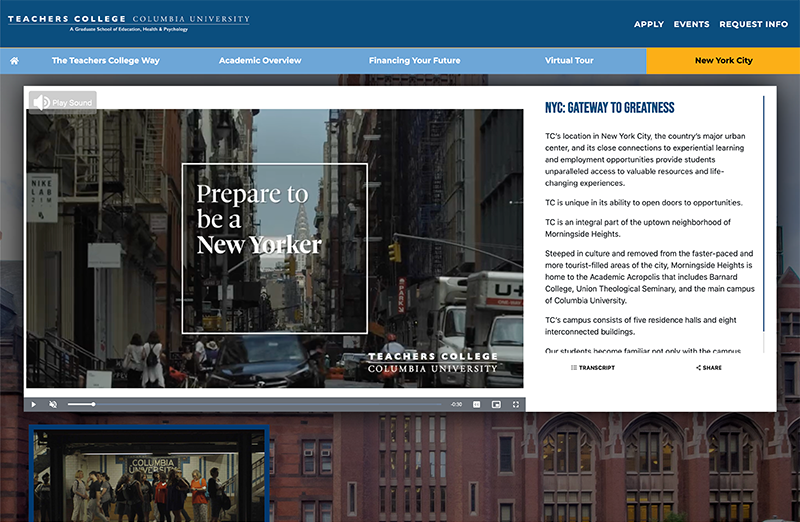Click the Play Sound speaker button
800x522 pixels.
click(x=63, y=103)
